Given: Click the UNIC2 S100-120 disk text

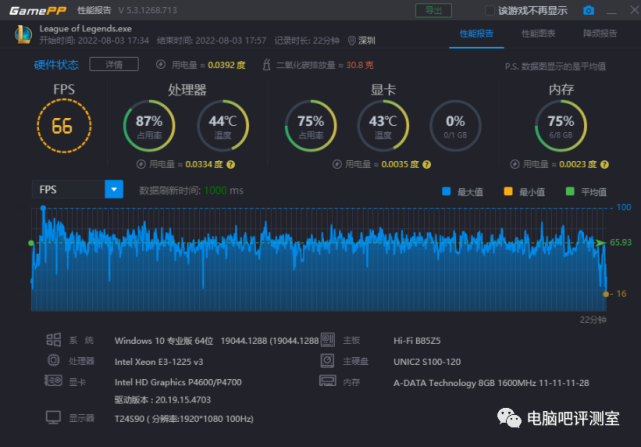Looking at the screenshot, I should (x=427, y=362).
